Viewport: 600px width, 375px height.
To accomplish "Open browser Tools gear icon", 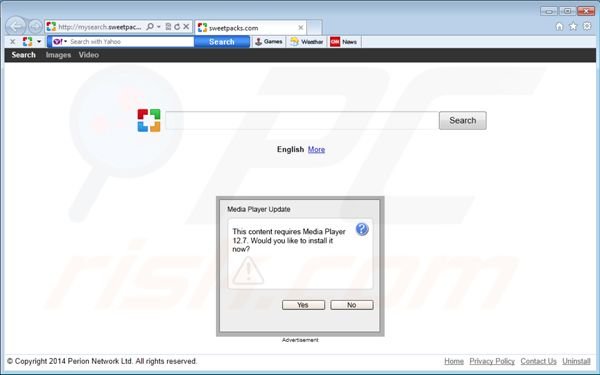I will (587, 26).
